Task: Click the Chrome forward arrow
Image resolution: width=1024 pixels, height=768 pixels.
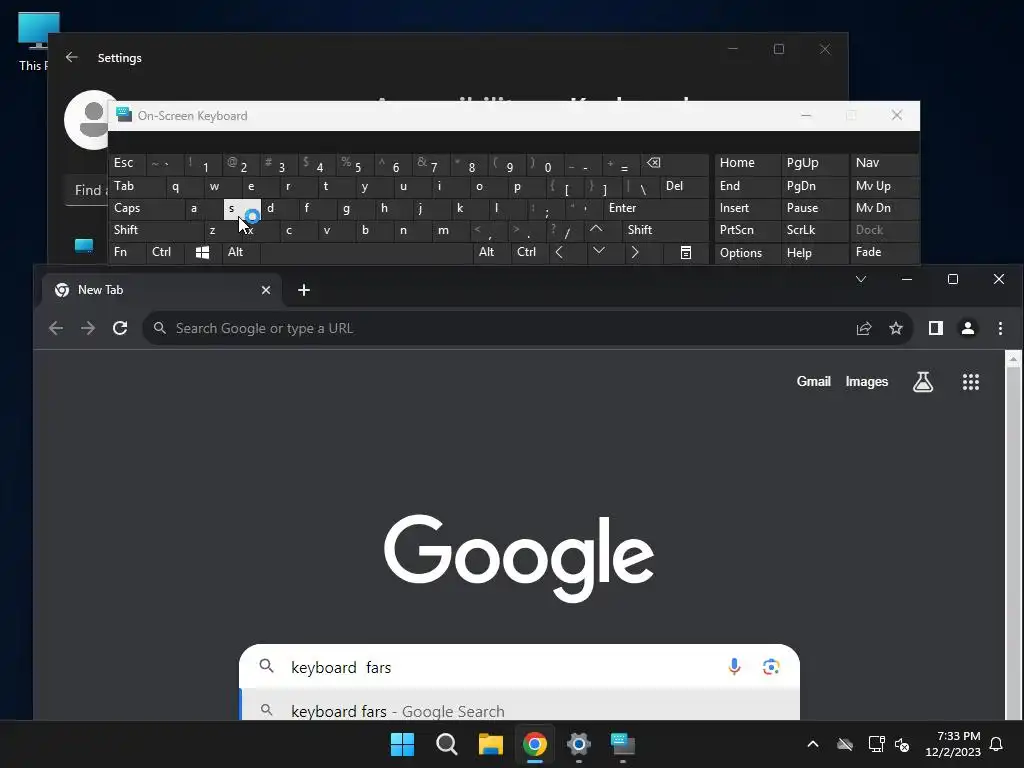Action: (x=88, y=328)
